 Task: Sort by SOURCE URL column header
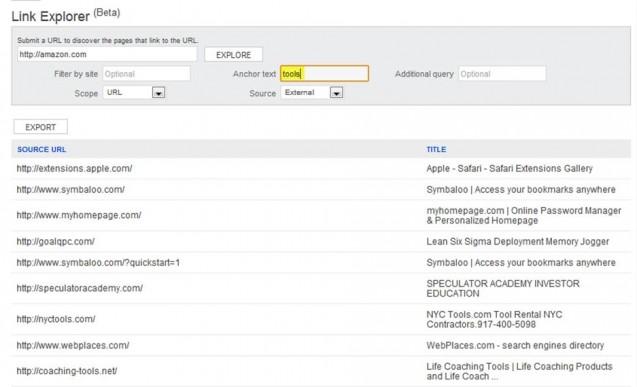click(41, 149)
